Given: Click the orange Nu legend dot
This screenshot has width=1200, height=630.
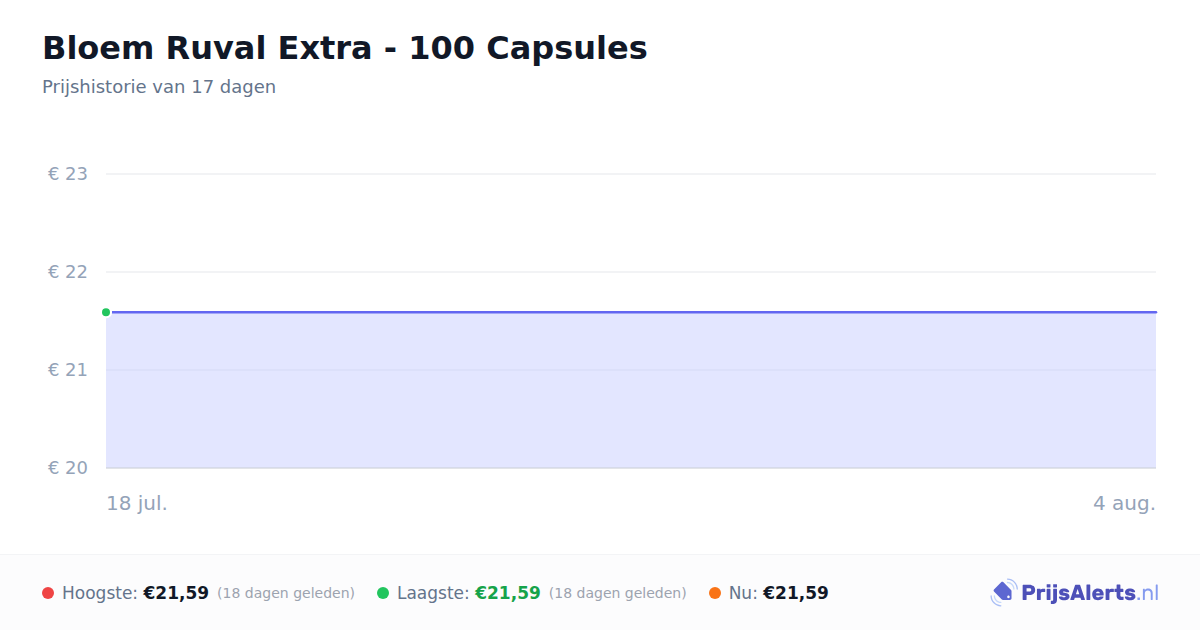Looking at the screenshot, I should 715,593.
